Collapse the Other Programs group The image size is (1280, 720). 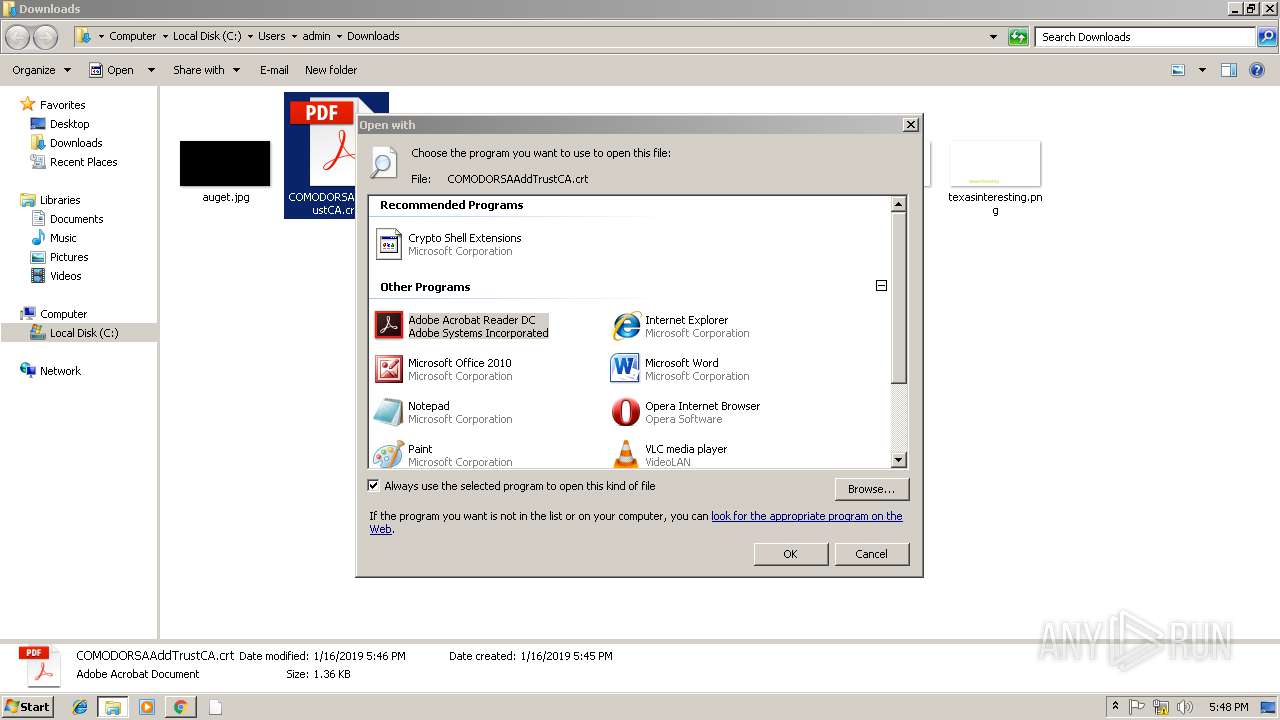(x=881, y=286)
